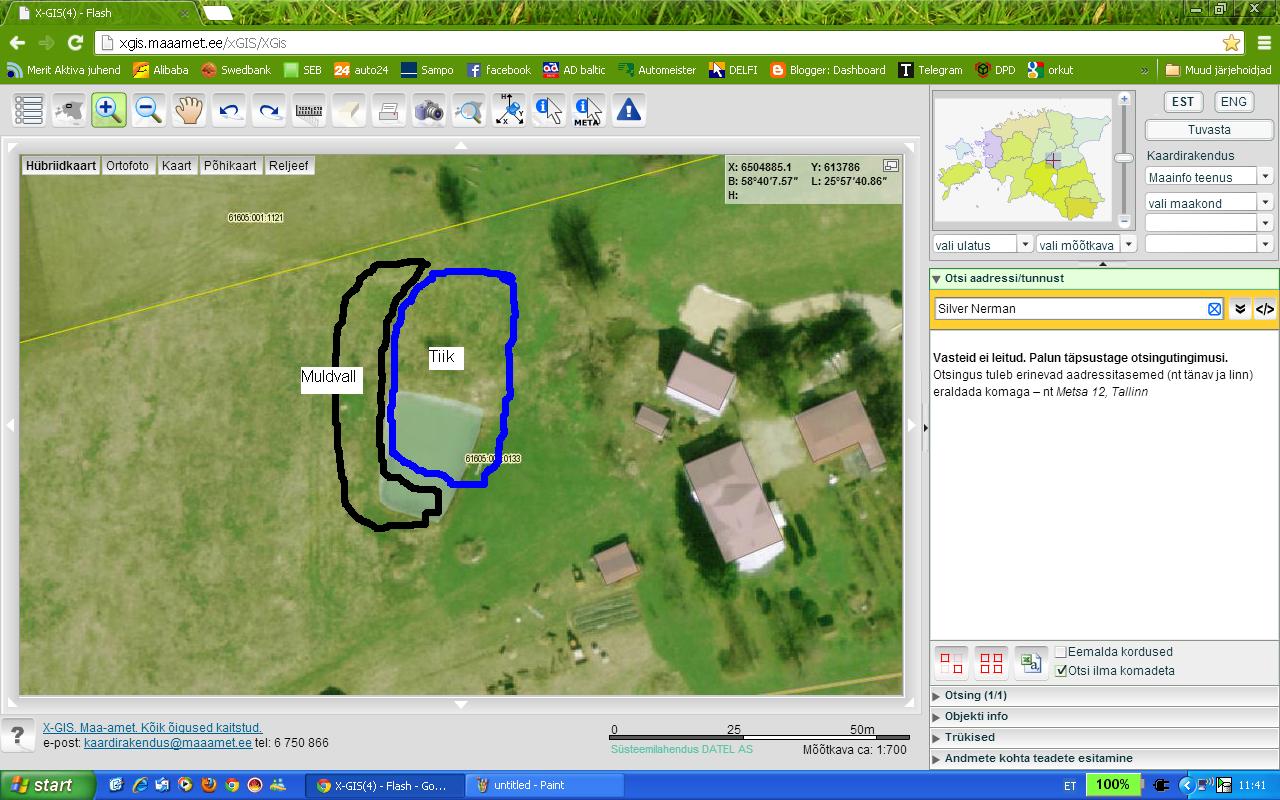
Task: Enable the Eemalda kordused checkbox
Action: click(x=1061, y=652)
